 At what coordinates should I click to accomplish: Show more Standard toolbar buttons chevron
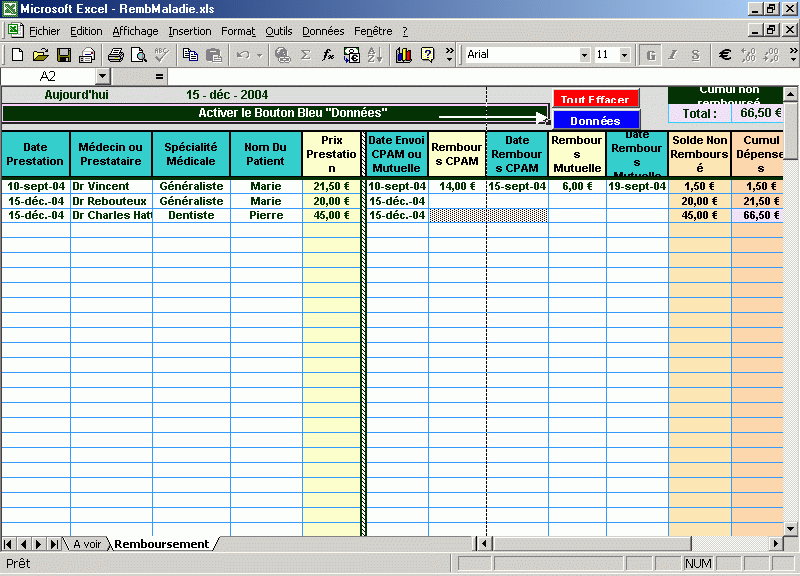click(x=449, y=55)
